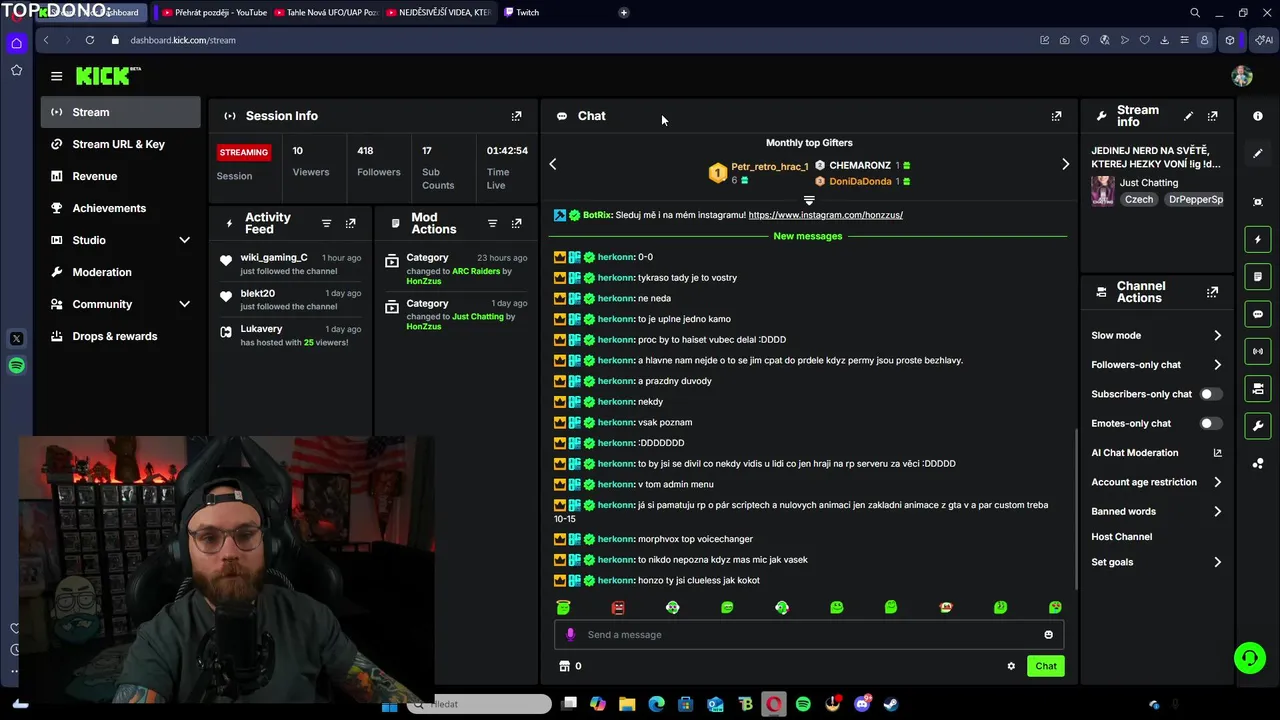Open the info icon in right rail
This screenshot has width=1280, height=720.
pyautogui.click(x=1258, y=116)
